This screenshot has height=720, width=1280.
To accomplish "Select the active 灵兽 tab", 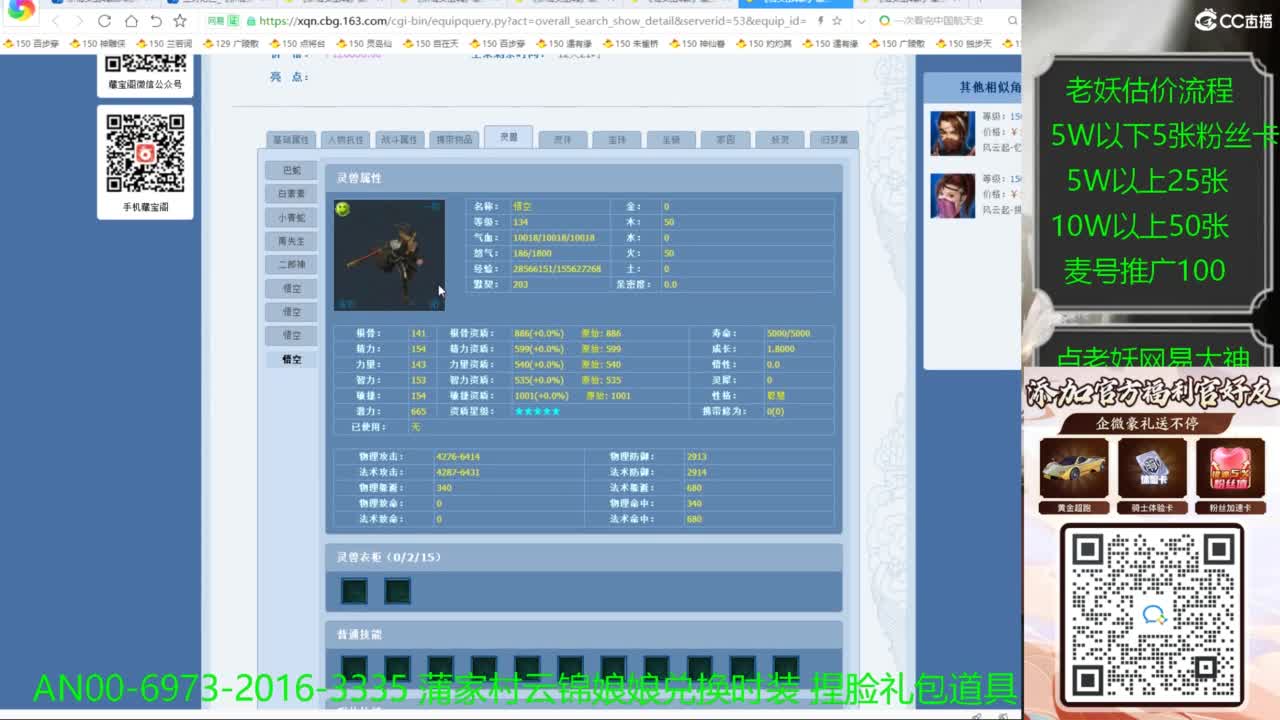I will pyautogui.click(x=508, y=137).
